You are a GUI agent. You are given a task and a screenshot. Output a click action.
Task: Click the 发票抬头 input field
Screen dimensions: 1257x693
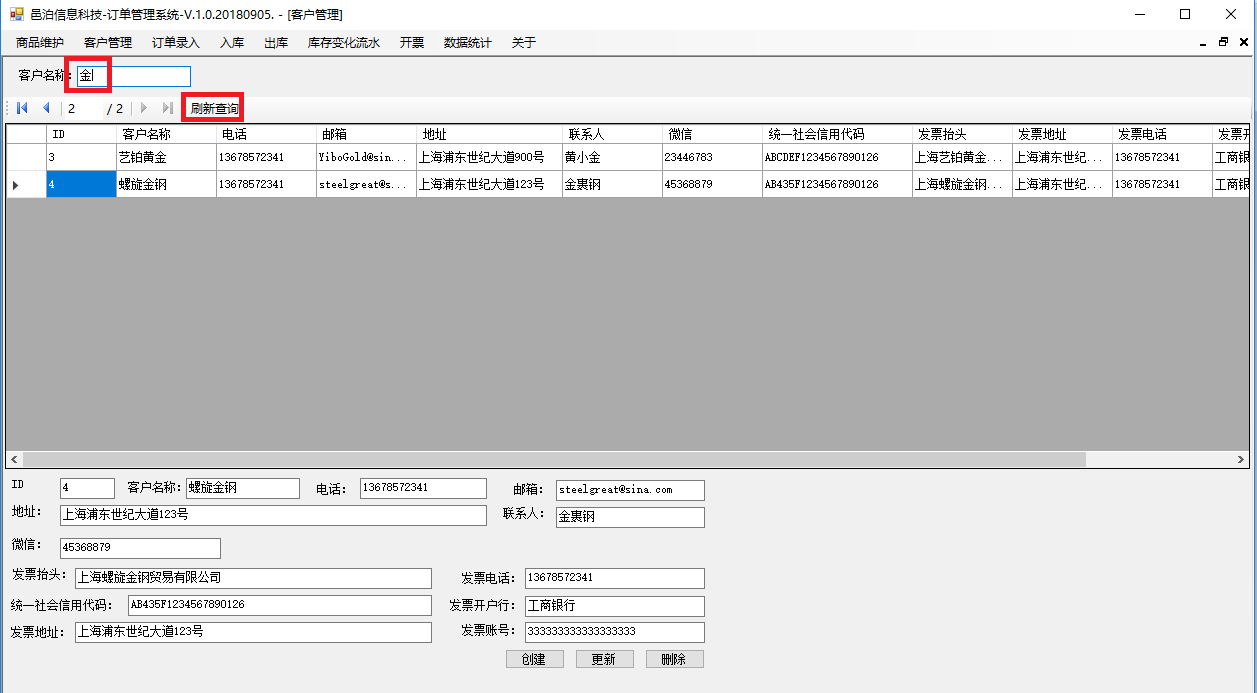253,578
